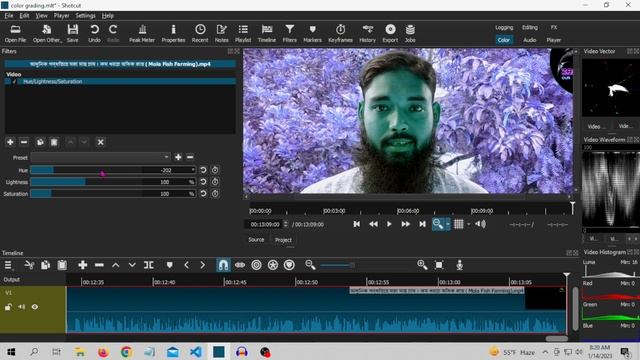Select the Color layout button
Image resolution: width=640 pixels, height=360 pixels.
(504, 40)
